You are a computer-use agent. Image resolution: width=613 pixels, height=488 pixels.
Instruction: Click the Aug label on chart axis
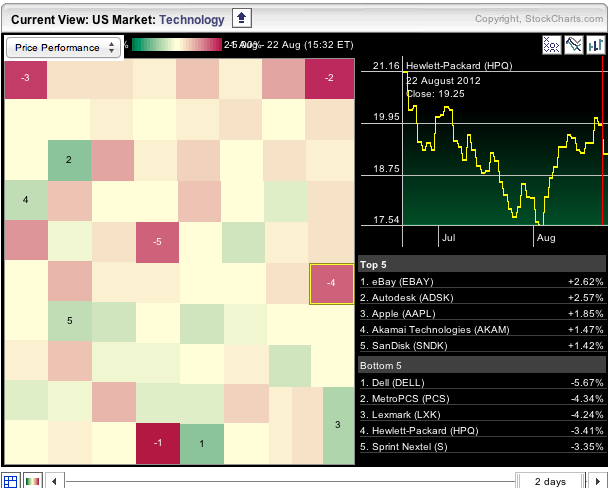point(546,238)
